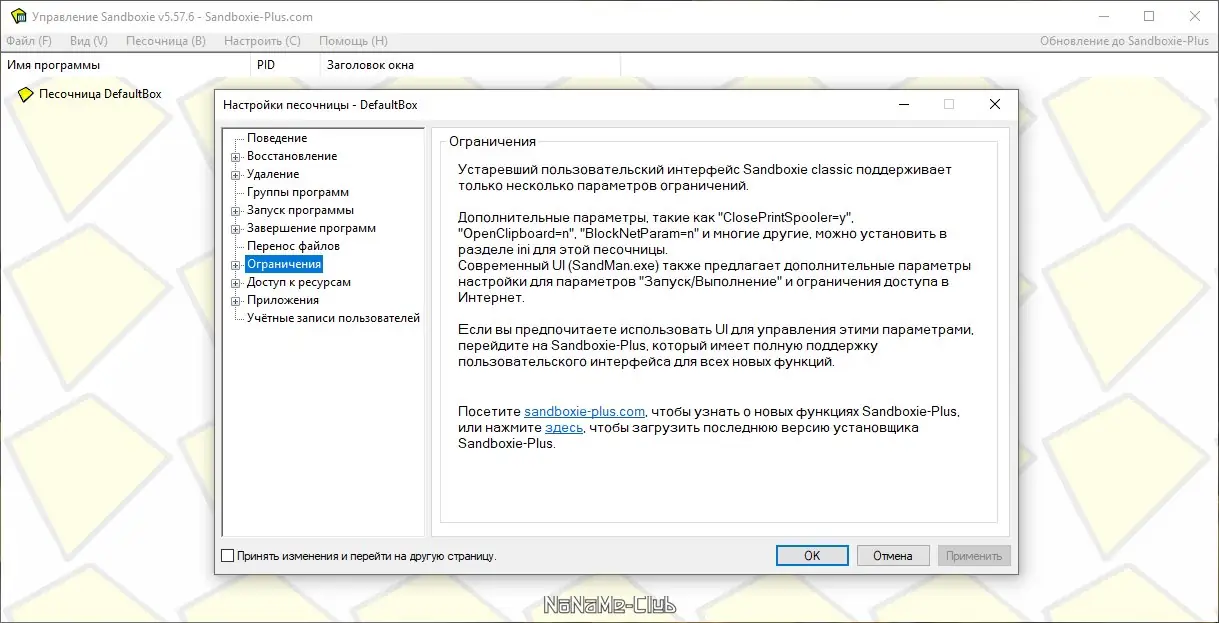This screenshot has height=623, width=1219.
Task: Select Удаление in settings tree
Action: (273, 174)
